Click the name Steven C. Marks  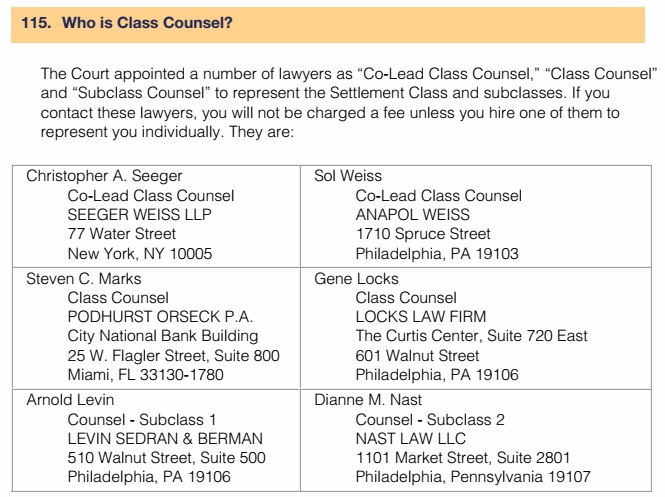pos(84,279)
